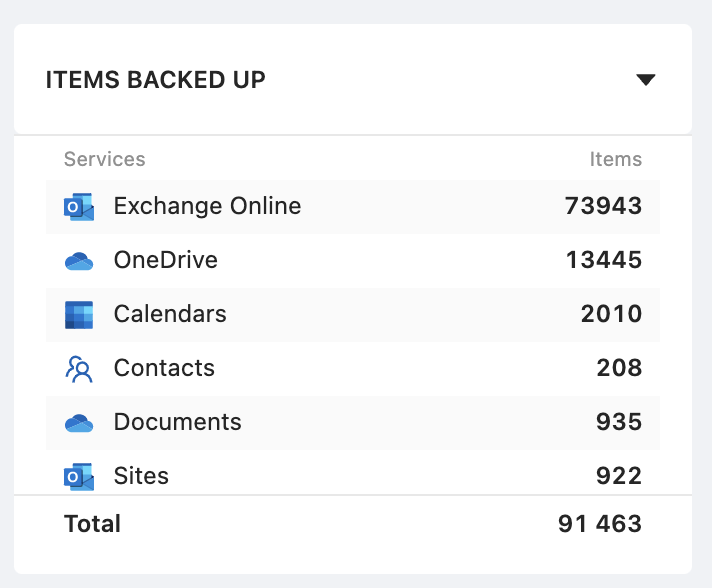The height and width of the screenshot is (588, 712).
Task: Open the Calendars service entry
Action: 170,314
